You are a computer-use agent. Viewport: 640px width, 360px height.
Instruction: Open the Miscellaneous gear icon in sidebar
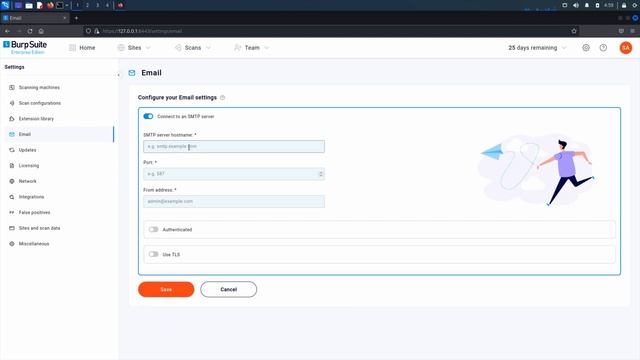[11, 244]
